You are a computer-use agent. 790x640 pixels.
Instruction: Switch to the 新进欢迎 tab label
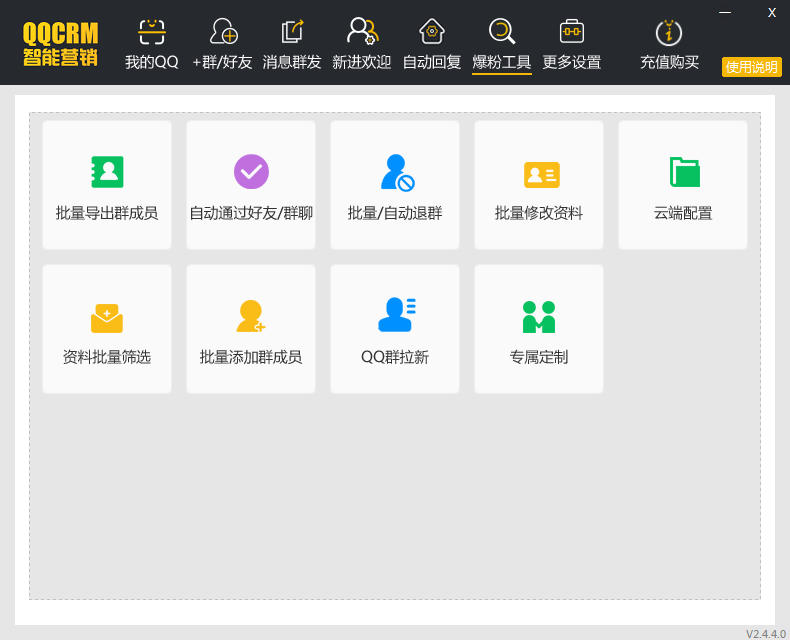coord(362,62)
